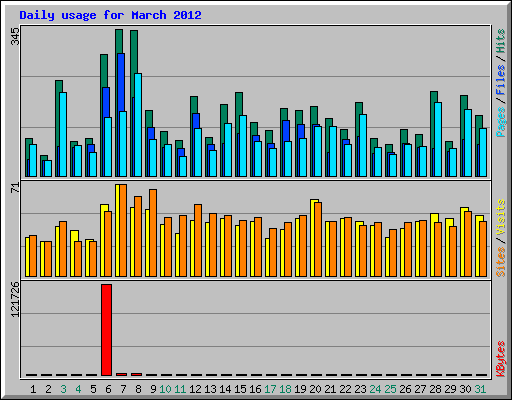512x400 pixels.
Task: Click day label 1 on the x-axis
Action: coord(33,389)
